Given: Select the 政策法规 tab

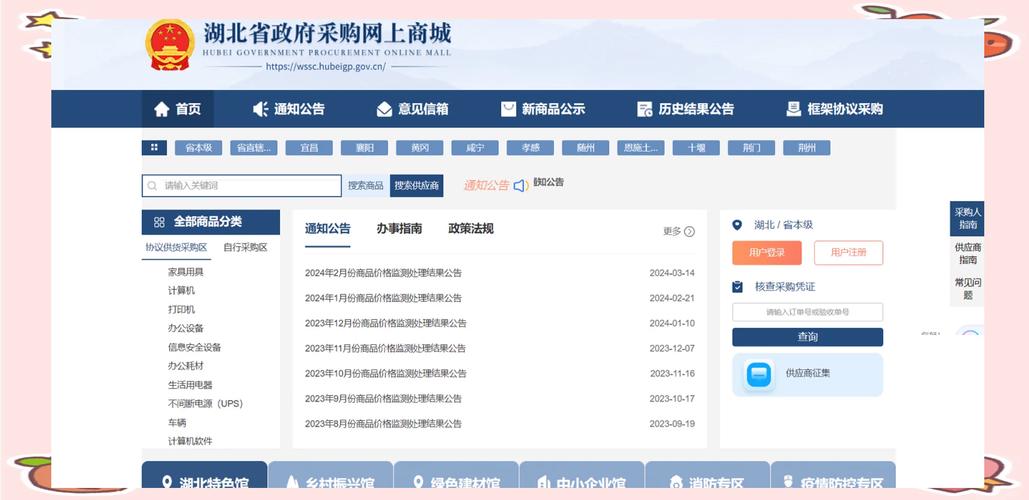Looking at the screenshot, I should 471,228.
